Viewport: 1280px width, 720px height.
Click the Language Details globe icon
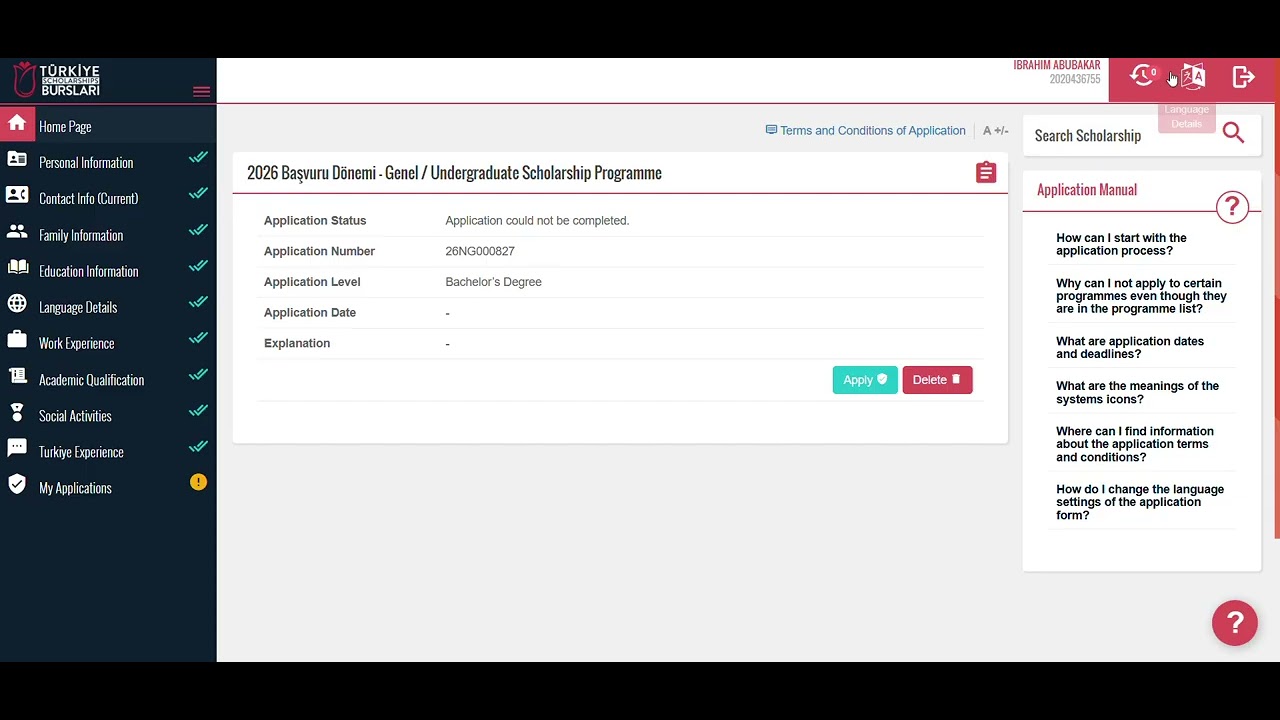tap(17, 303)
